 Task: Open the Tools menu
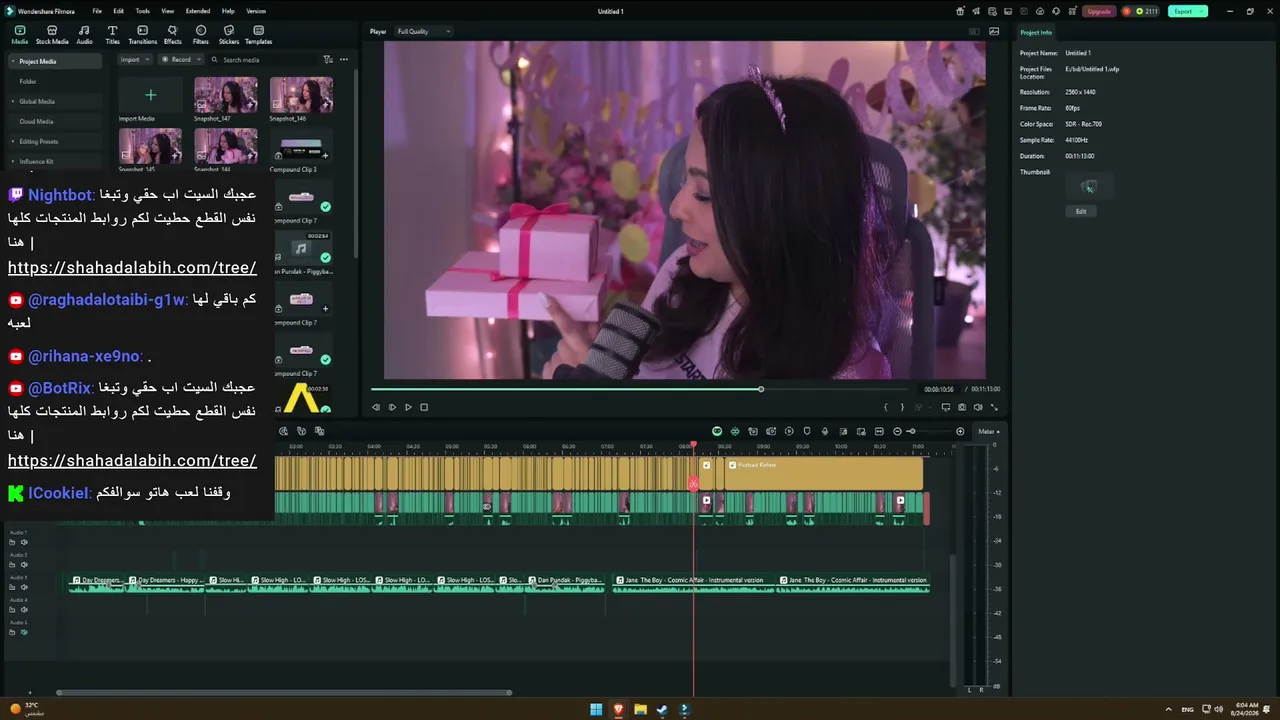coord(143,11)
